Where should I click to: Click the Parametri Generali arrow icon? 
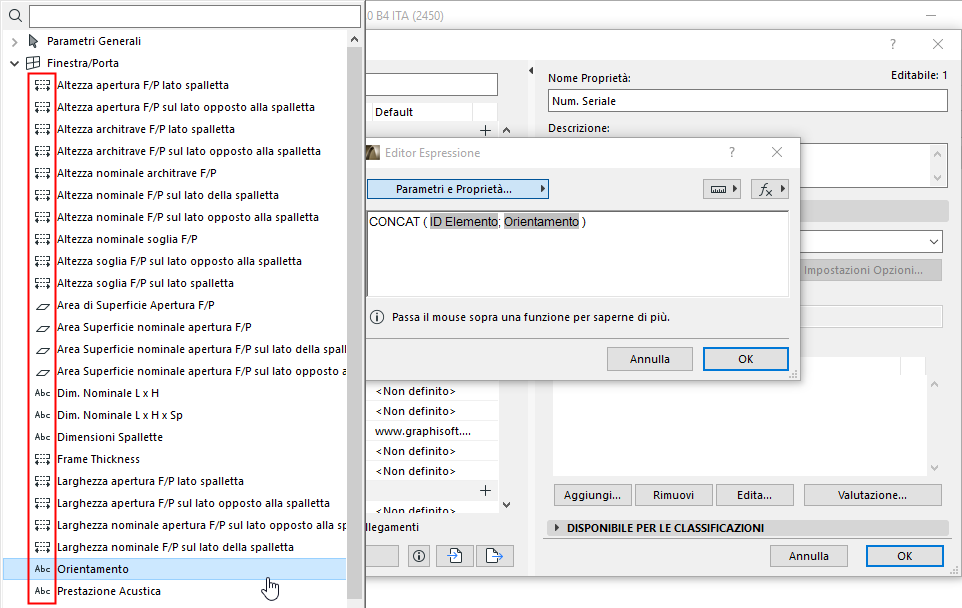(x=33, y=41)
